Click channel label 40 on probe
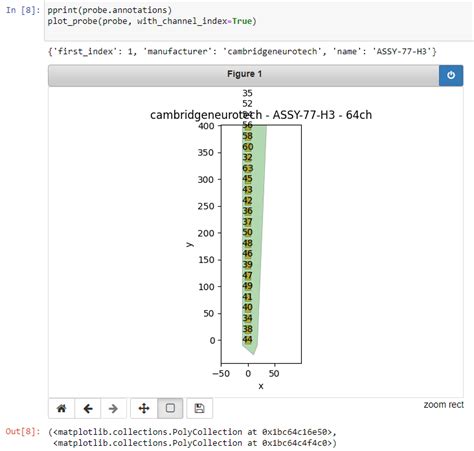Image resolution: width=474 pixels, height=451 pixels. click(x=247, y=307)
